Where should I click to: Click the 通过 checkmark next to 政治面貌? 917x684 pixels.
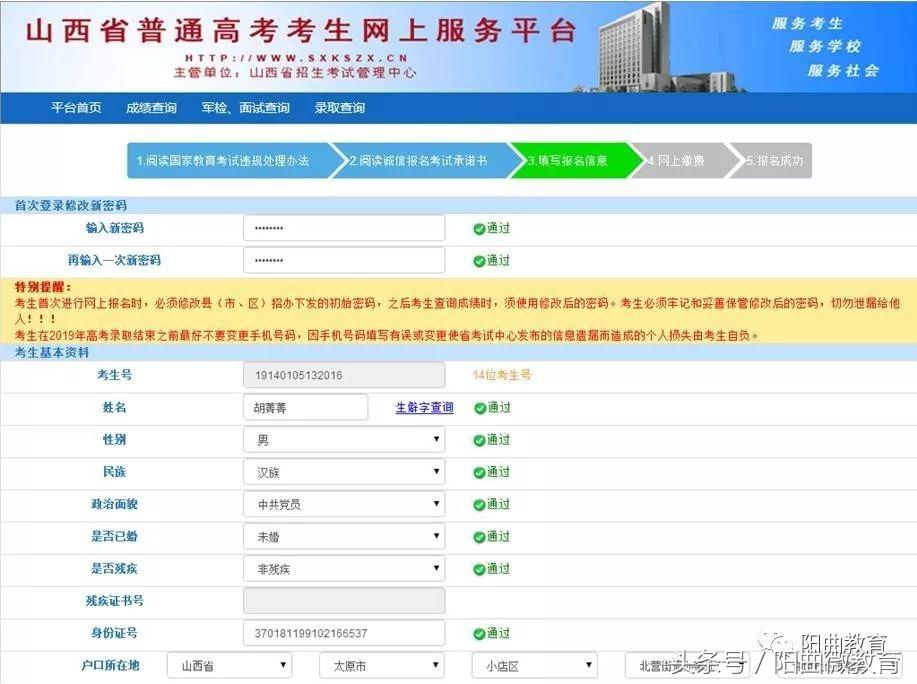click(x=480, y=504)
